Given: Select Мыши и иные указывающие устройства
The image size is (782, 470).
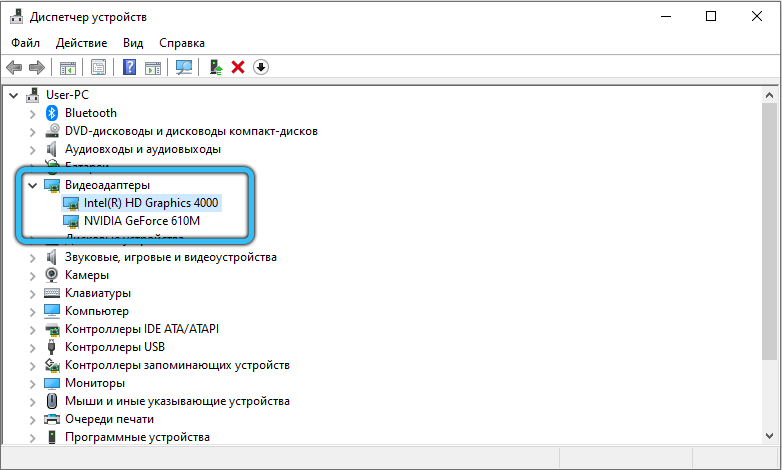Looking at the screenshot, I should (177, 401).
